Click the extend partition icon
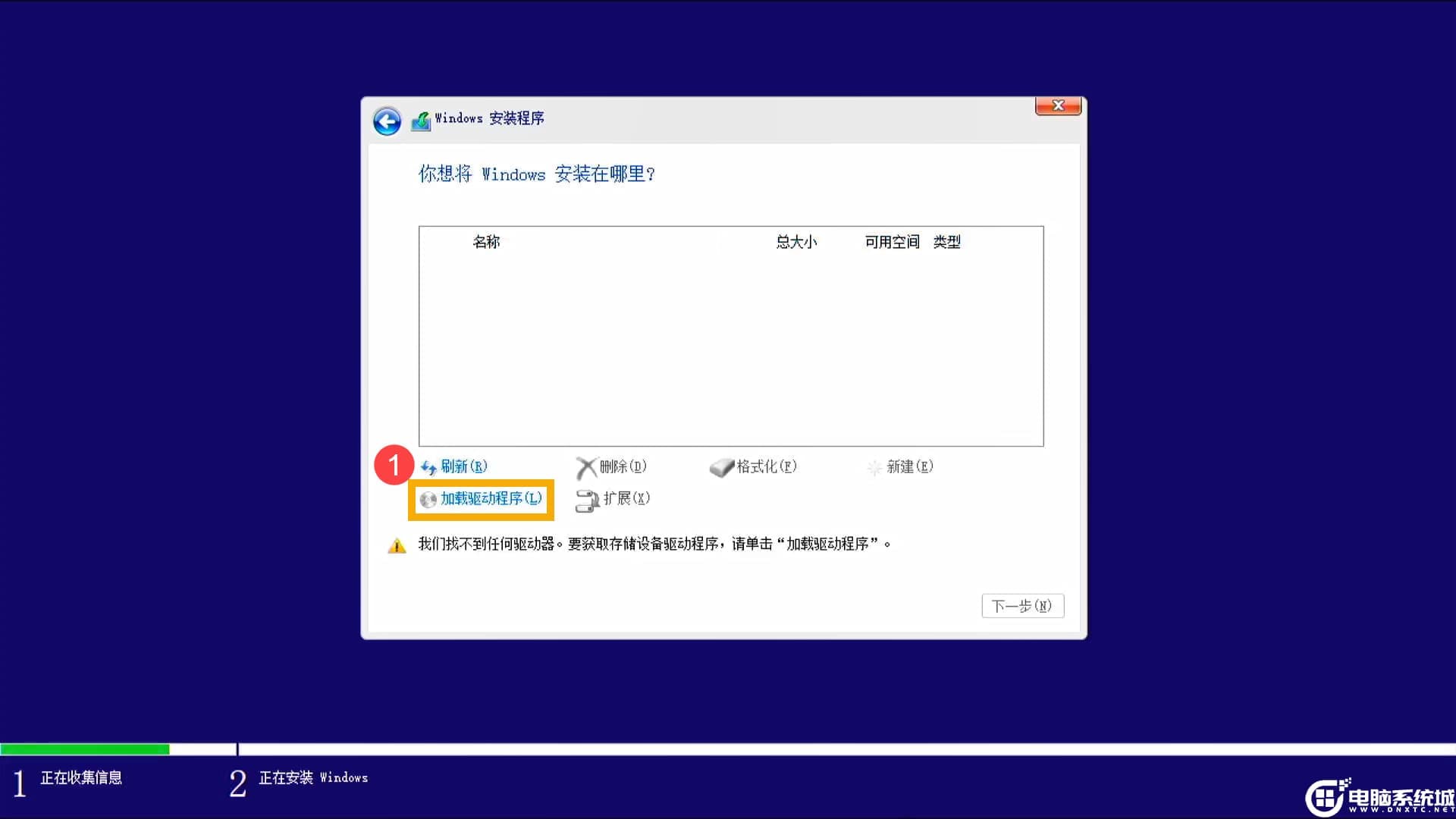 pos(587,500)
